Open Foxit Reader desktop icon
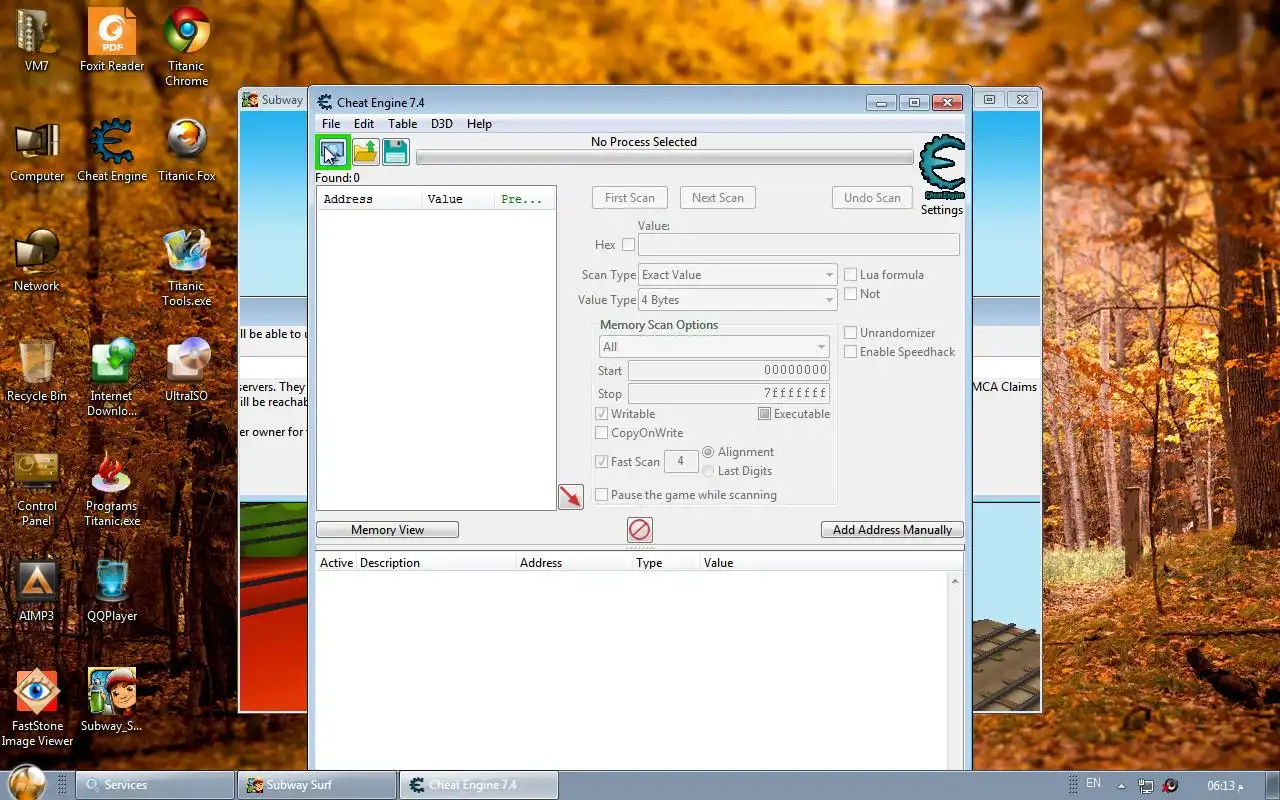1280x800 pixels. 112,41
